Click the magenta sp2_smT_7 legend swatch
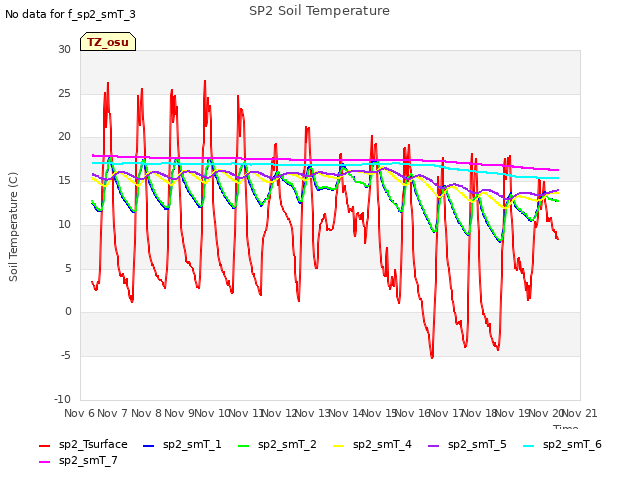This screenshot has height=480, width=640. [x=44, y=462]
